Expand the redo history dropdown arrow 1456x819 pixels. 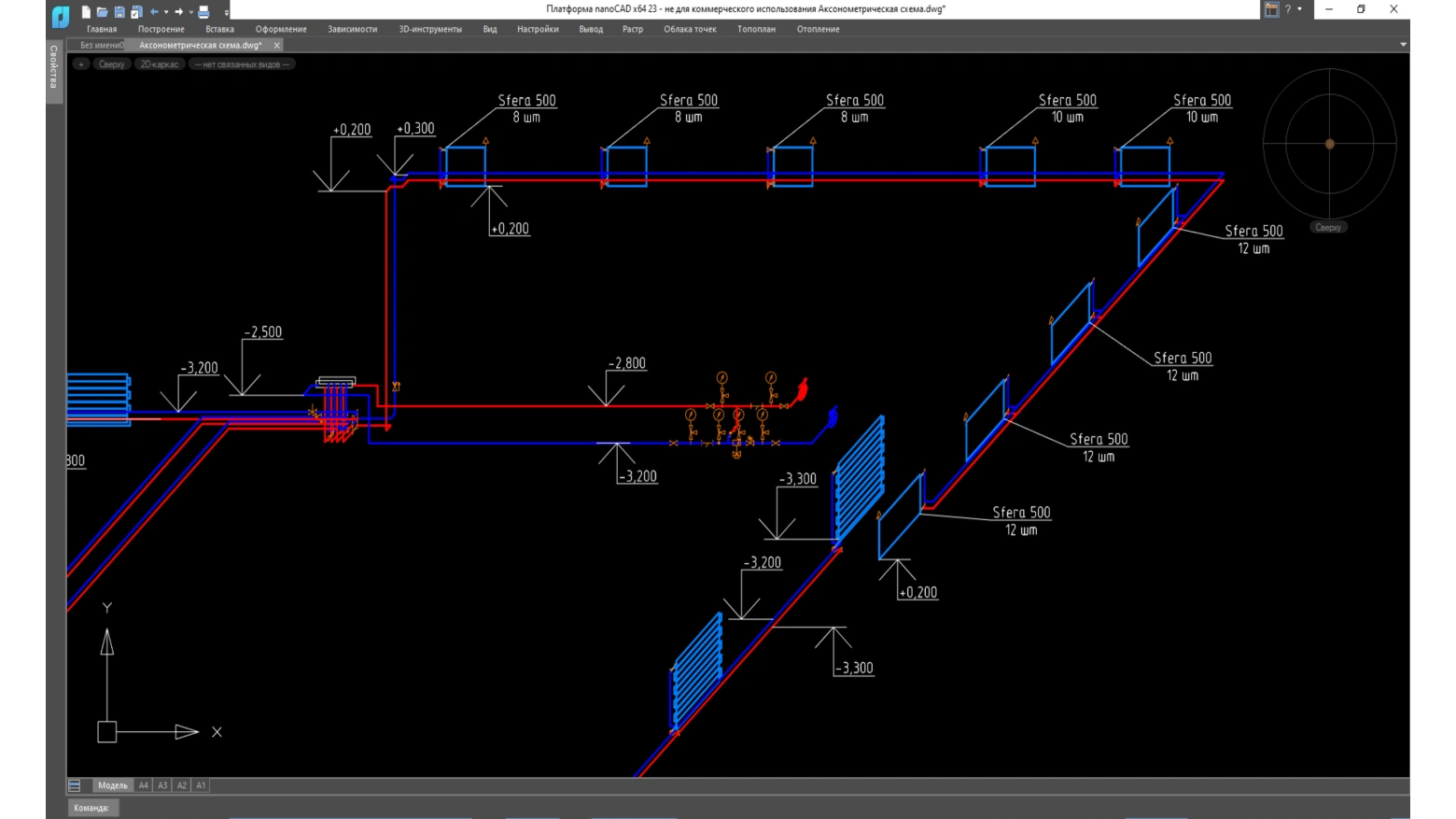(x=191, y=12)
